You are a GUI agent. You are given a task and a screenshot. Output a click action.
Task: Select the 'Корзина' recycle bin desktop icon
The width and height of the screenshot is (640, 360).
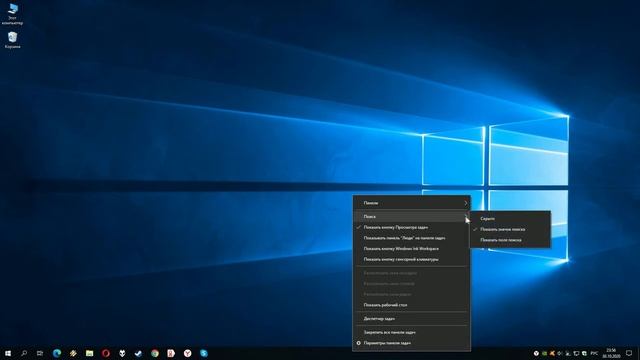[x=12, y=40]
